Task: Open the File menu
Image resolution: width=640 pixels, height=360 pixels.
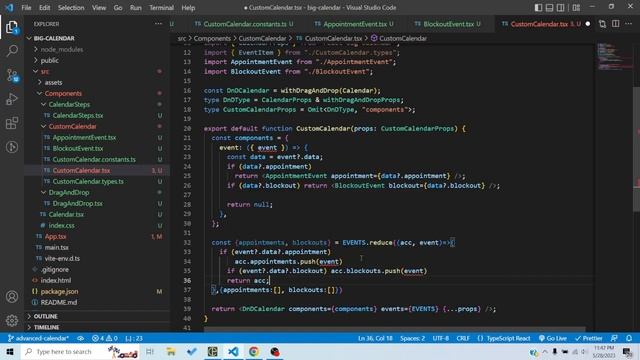Action: [26, 8]
